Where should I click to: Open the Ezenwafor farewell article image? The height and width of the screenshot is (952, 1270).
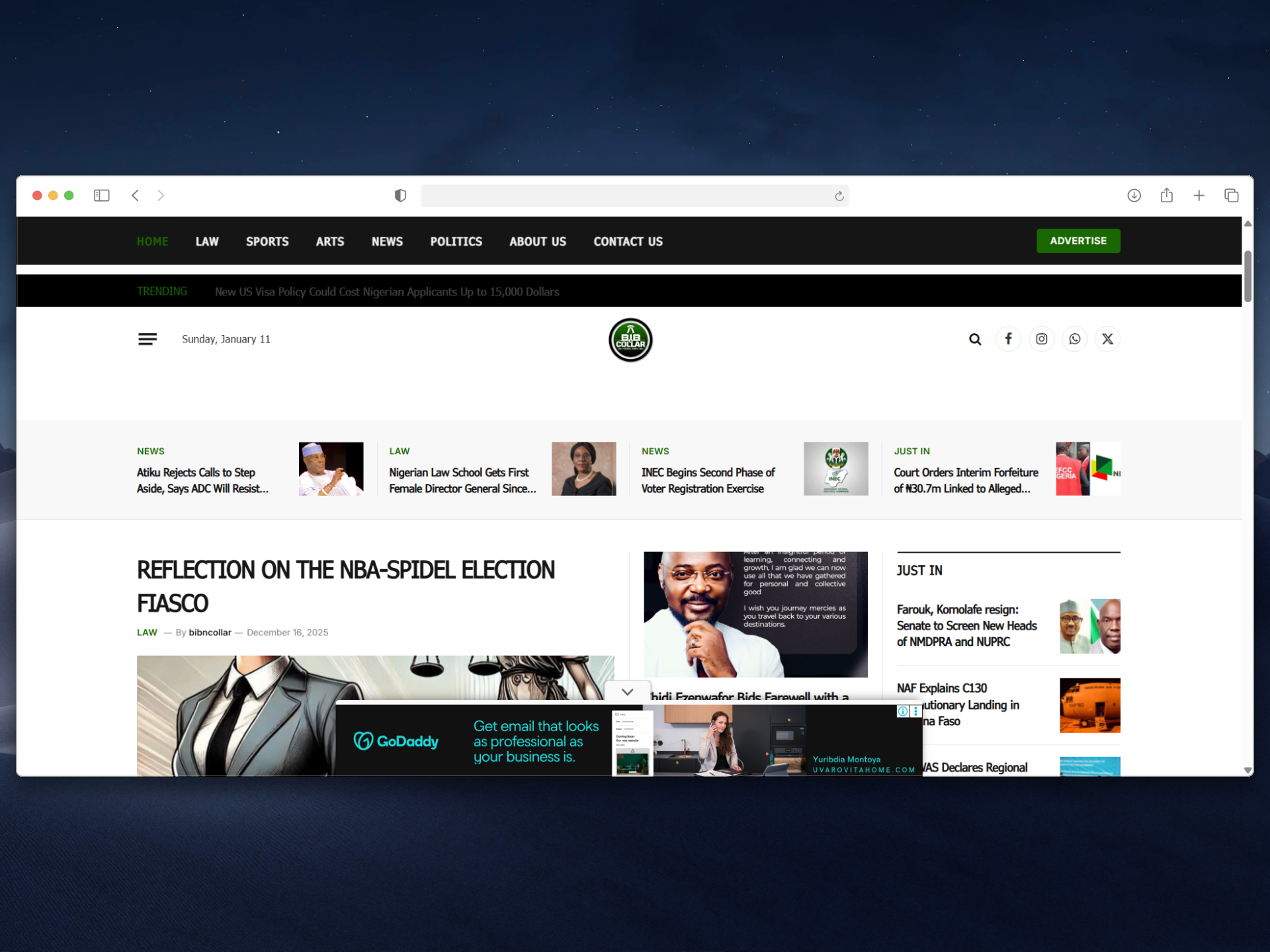pyautogui.click(x=755, y=614)
